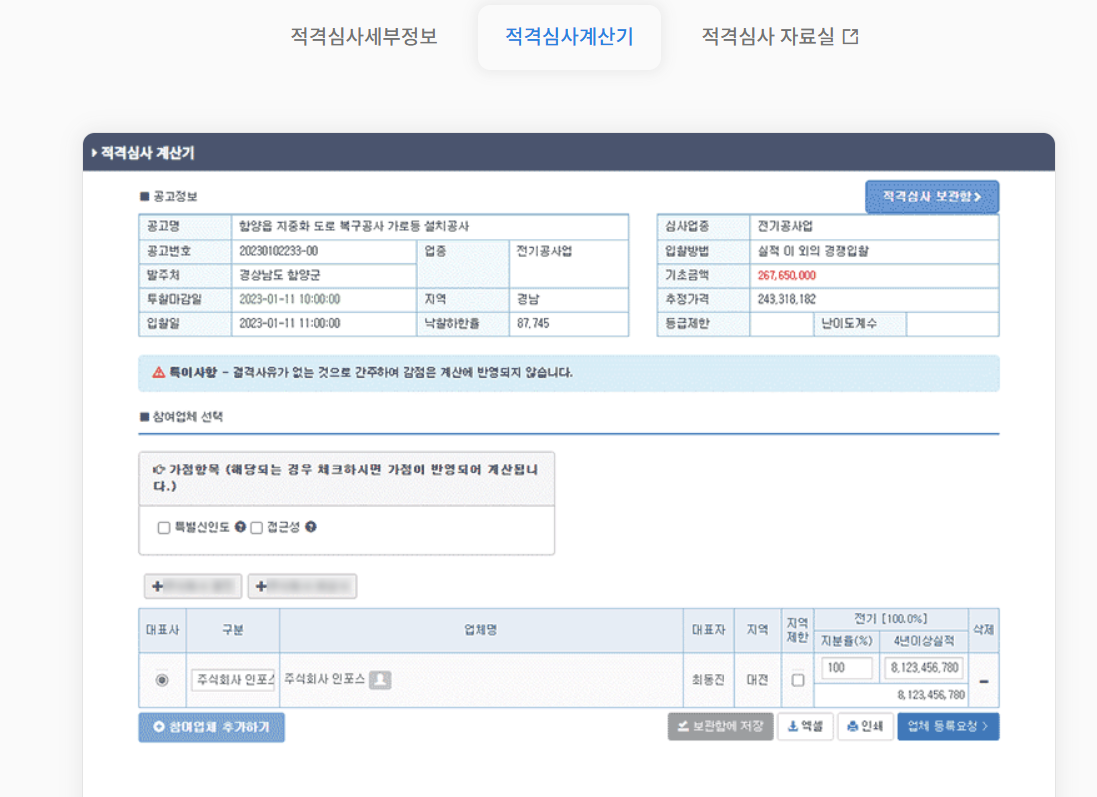
Task: Click the first blurred plus button
Action: coord(193,586)
